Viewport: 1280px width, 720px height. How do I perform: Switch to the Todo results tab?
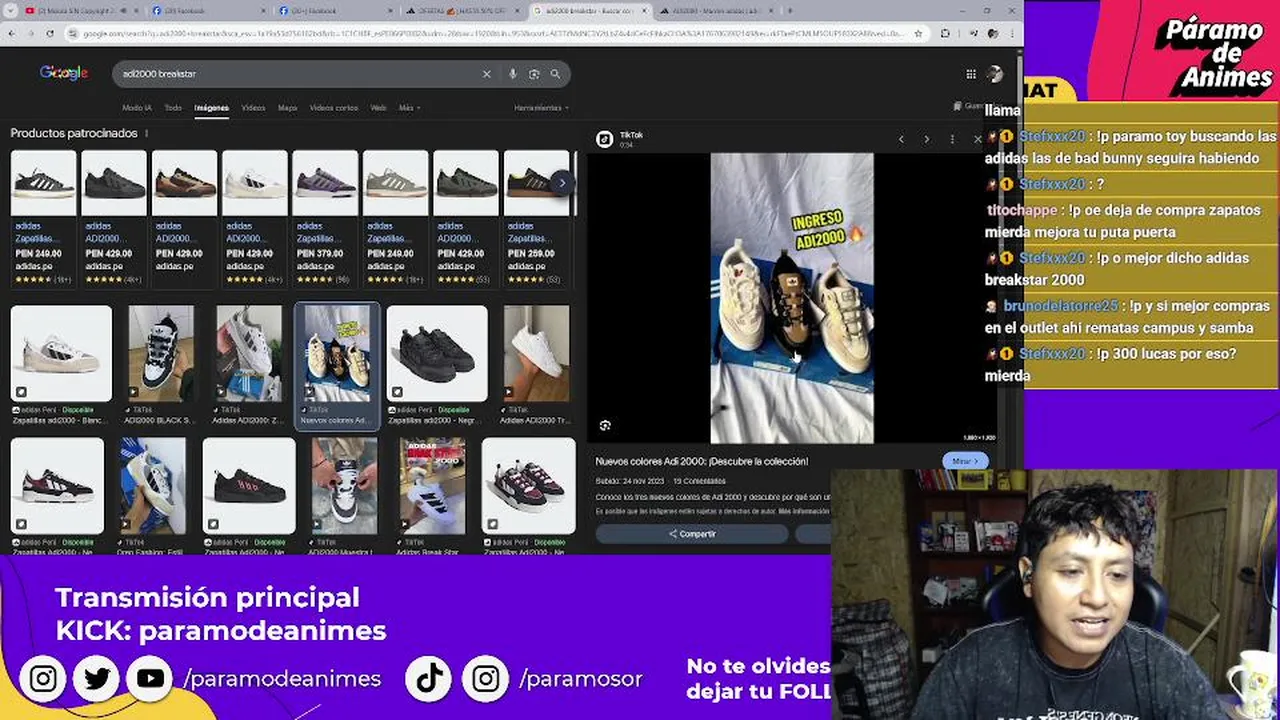coord(173,108)
